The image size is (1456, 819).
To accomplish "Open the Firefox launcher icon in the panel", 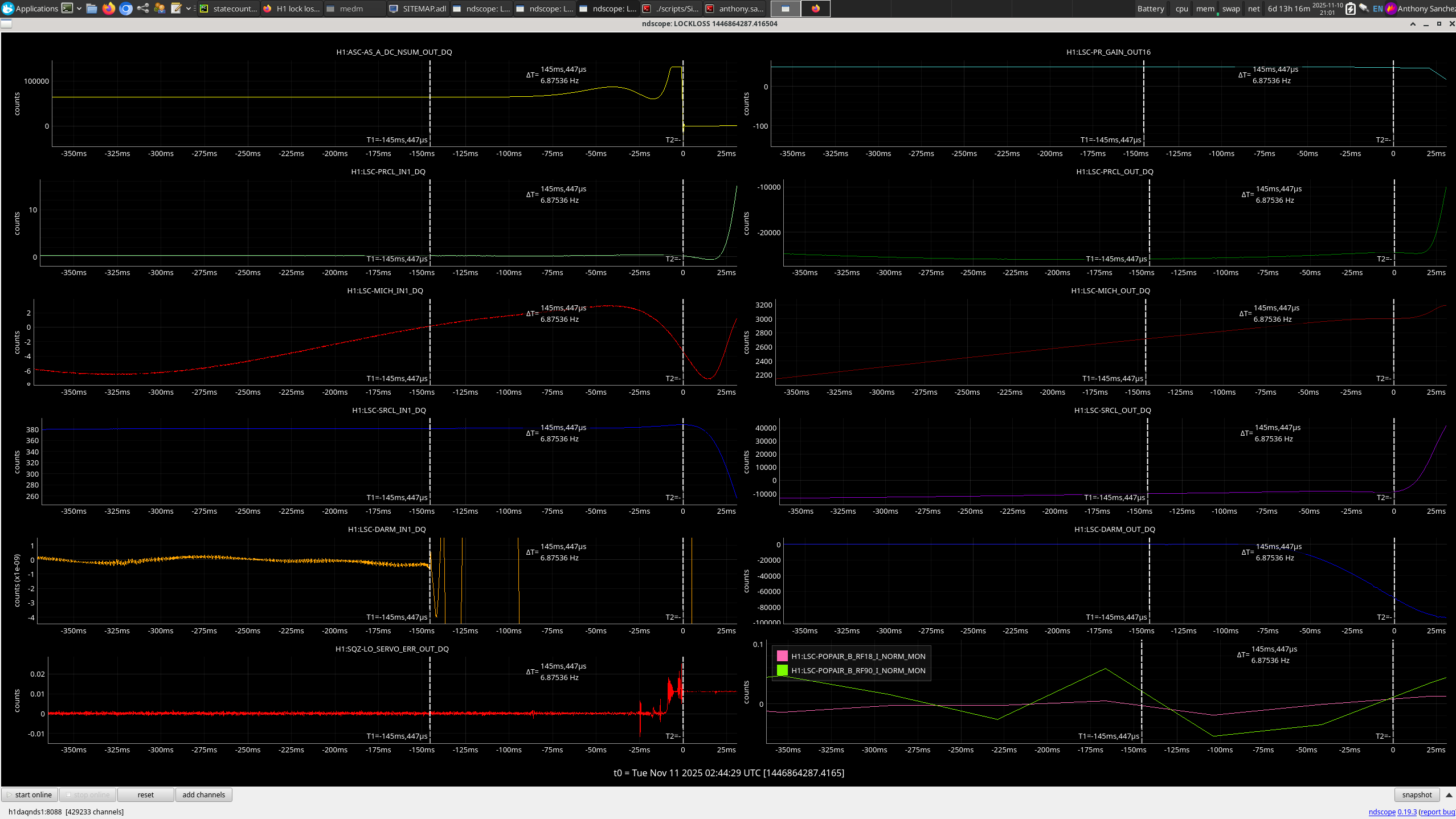I will [109, 9].
